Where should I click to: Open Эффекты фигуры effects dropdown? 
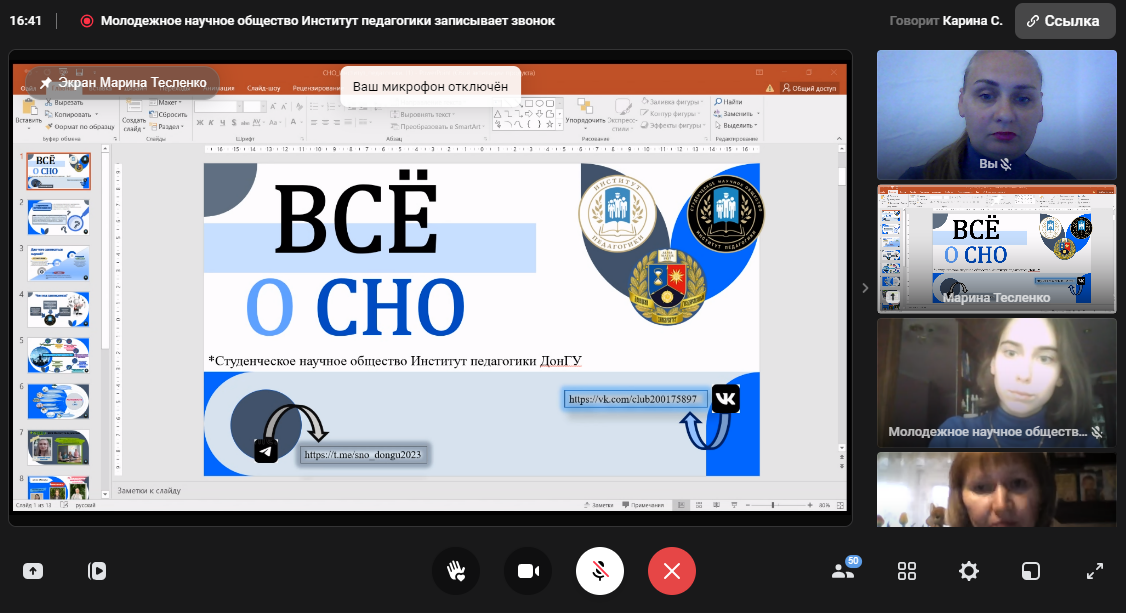click(x=673, y=125)
